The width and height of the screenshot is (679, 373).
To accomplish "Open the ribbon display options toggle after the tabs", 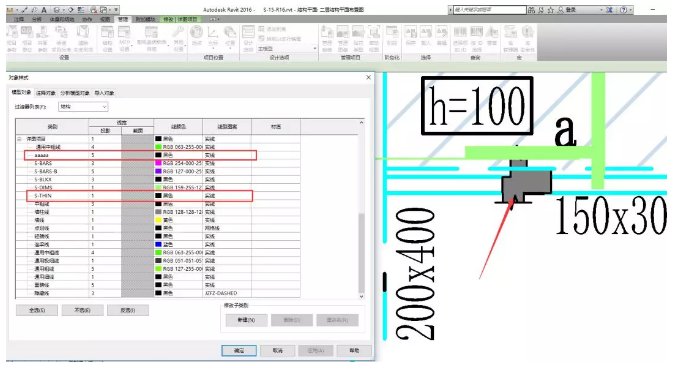I will (x=213, y=19).
